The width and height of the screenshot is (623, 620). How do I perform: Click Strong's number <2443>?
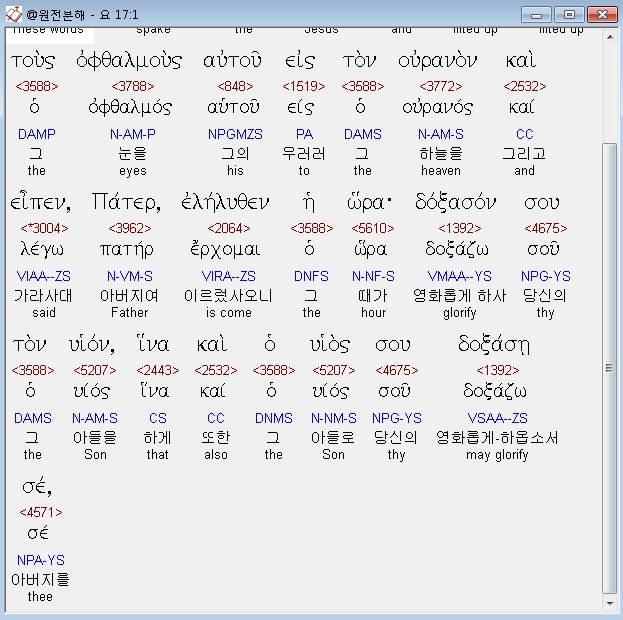click(158, 370)
